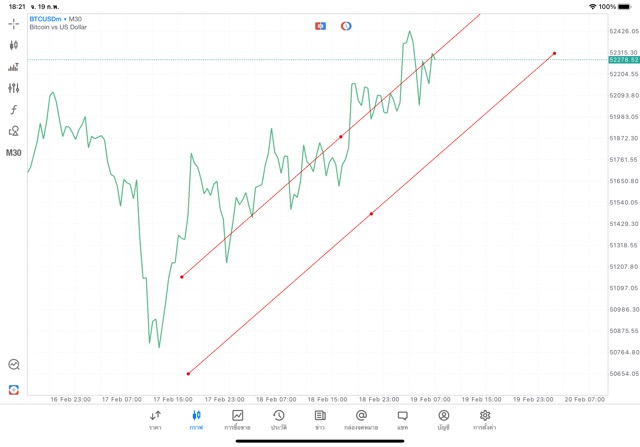This screenshot has height=447, width=640.
Task: Tap the round chart icon at lower left
Action: tap(14, 366)
